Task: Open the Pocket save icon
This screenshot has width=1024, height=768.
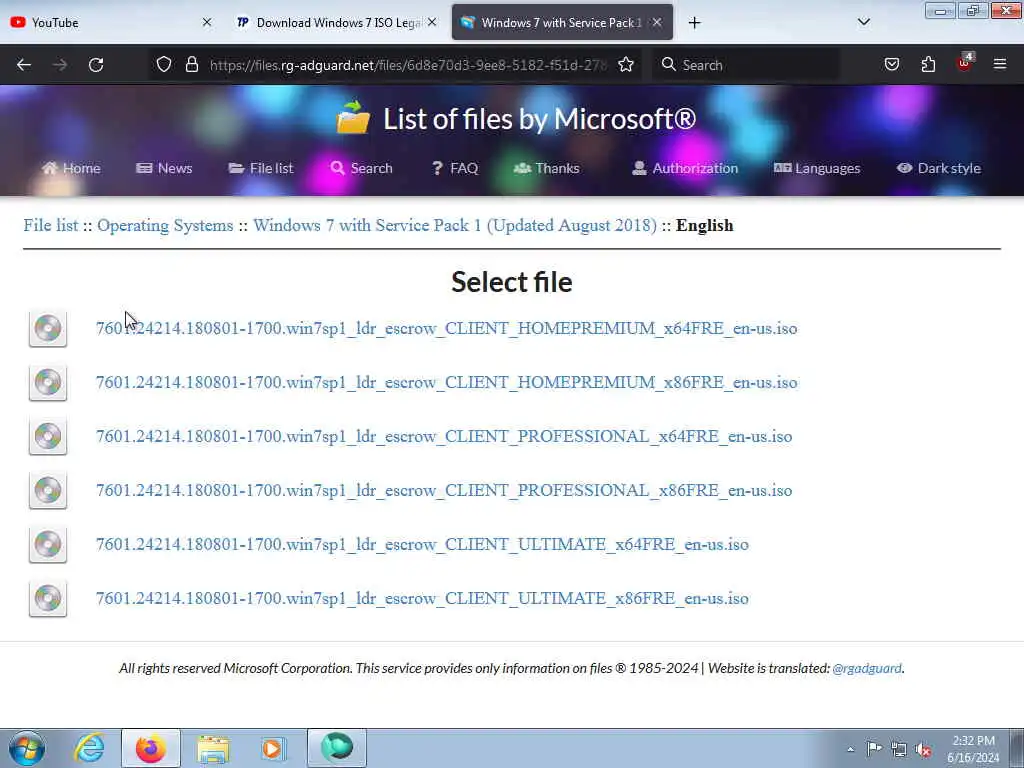Action: pyautogui.click(x=891, y=64)
